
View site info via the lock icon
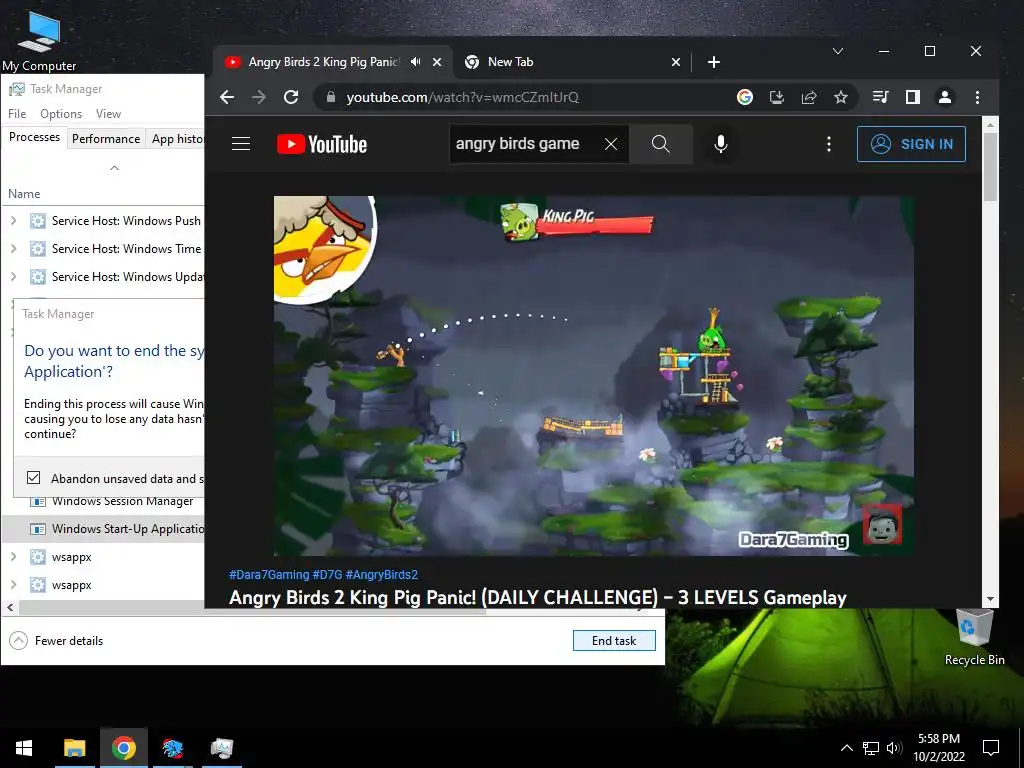331,97
